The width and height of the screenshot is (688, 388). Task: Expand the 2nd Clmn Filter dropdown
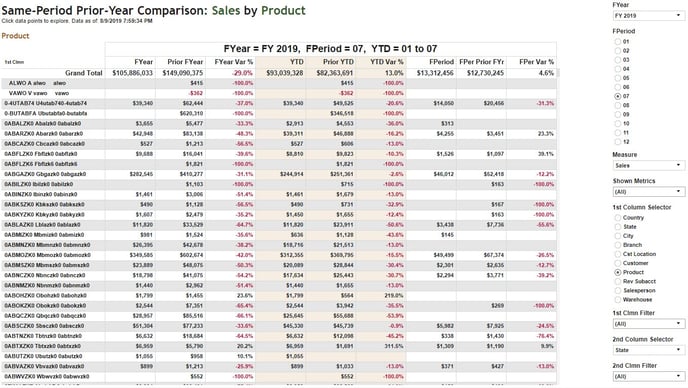click(x=649, y=377)
